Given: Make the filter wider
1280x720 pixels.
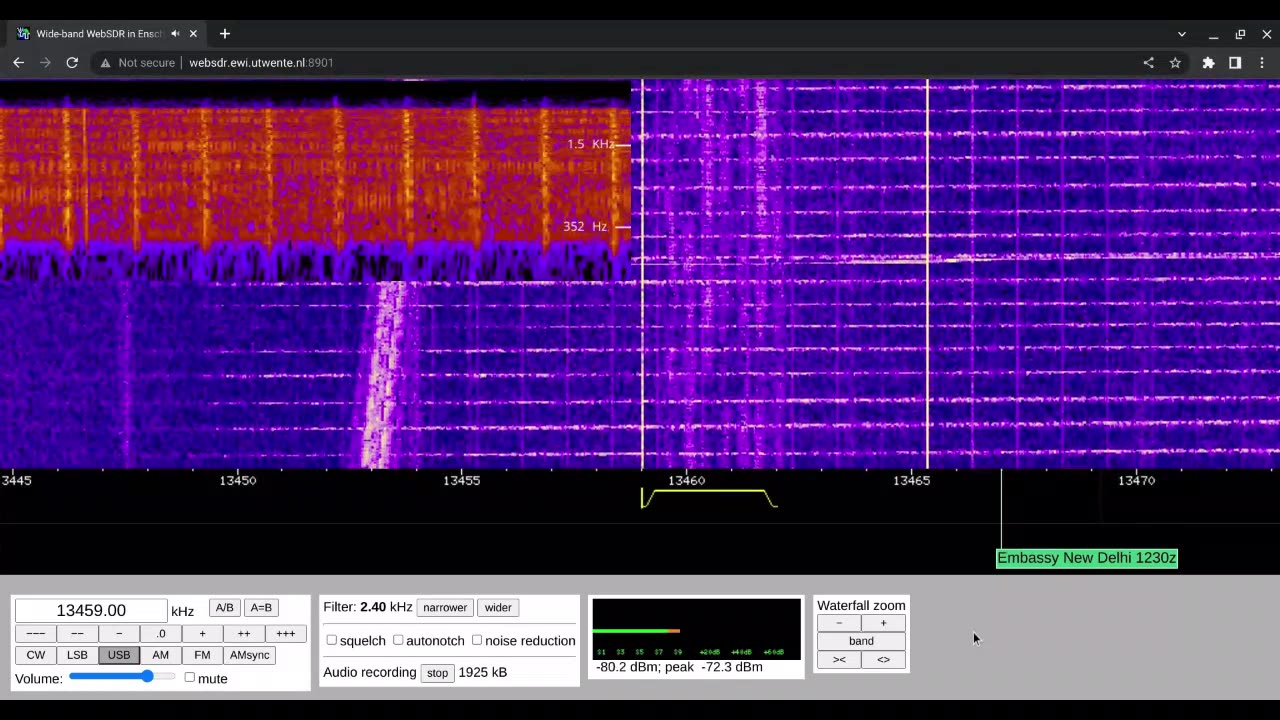Looking at the screenshot, I should pyautogui.click(x=498, y=607).
